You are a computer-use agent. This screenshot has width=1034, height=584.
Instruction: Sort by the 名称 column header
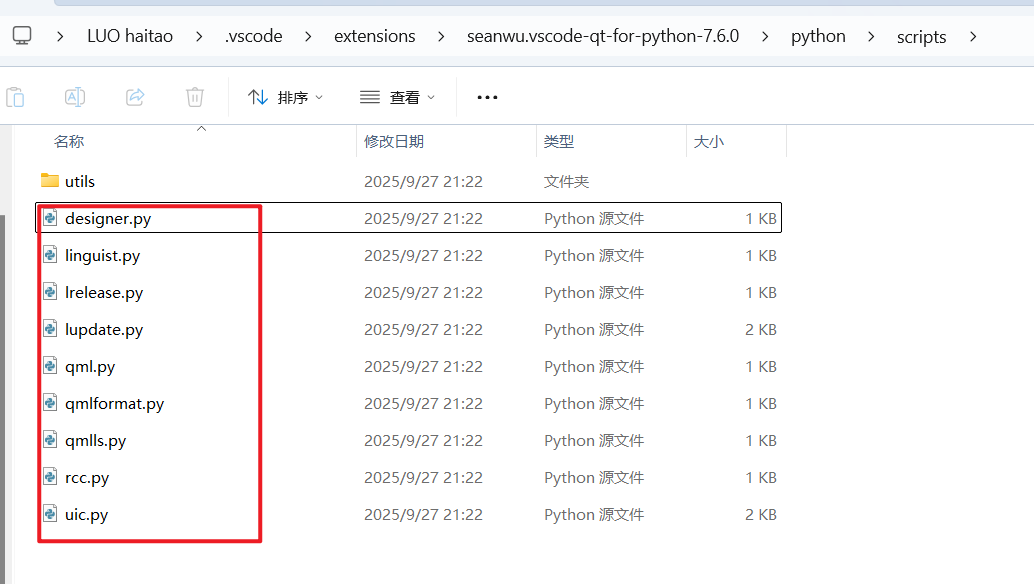69,142
